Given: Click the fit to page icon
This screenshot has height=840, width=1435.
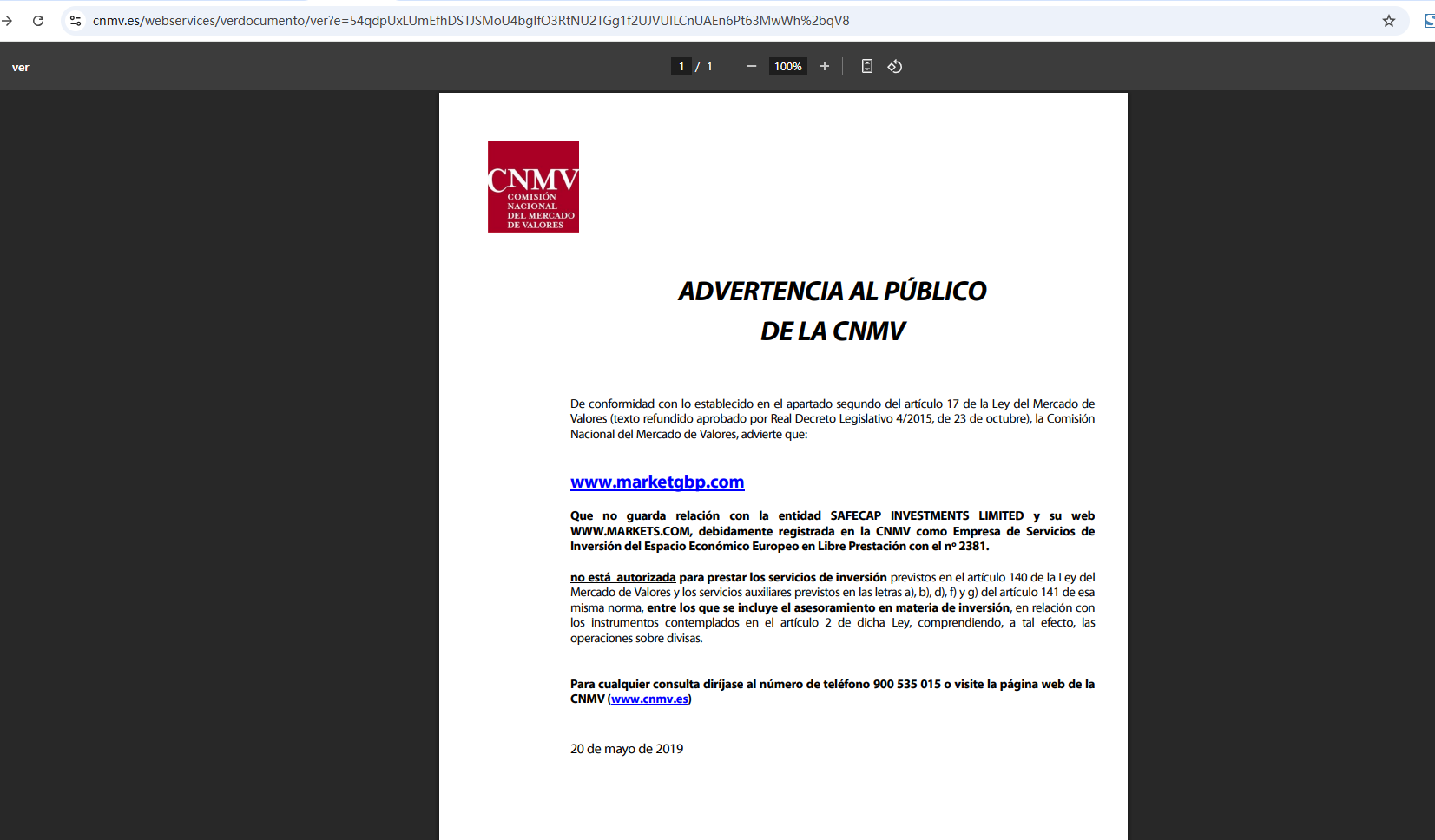Looking at the screenshot, I should pos(866,67).
